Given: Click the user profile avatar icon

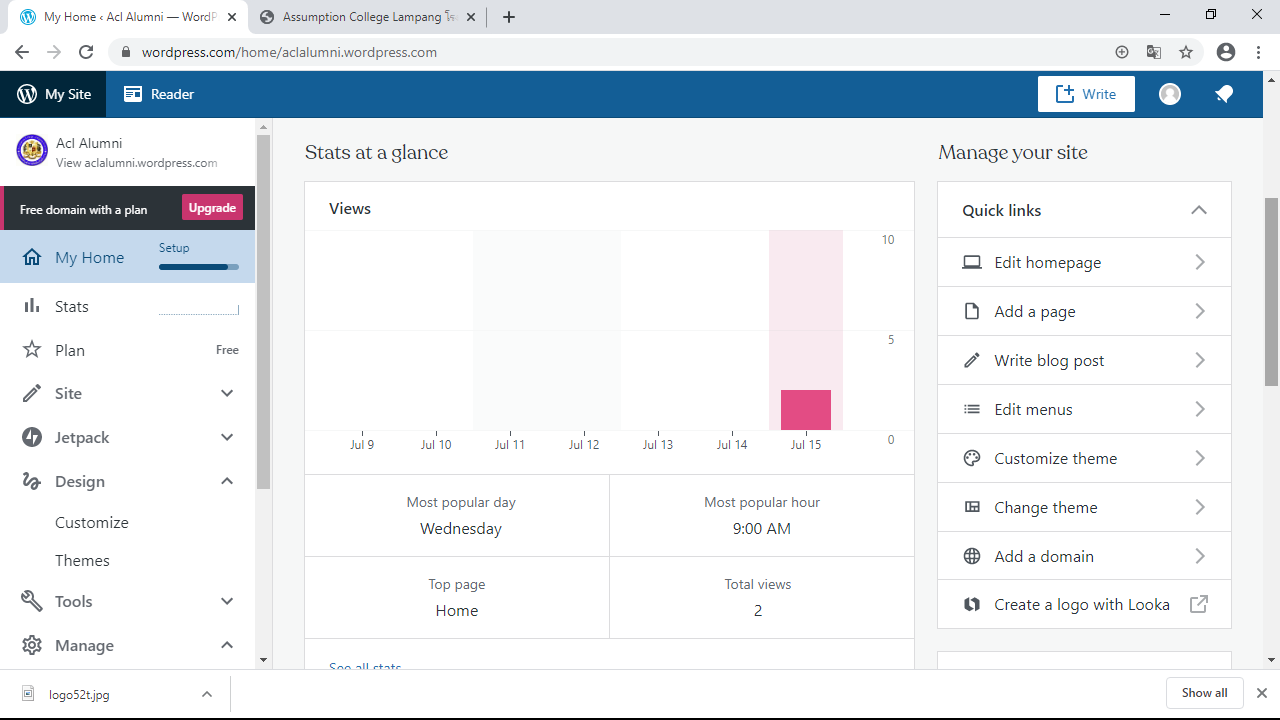Looking at the screenshot, I should pos(1170,94).
